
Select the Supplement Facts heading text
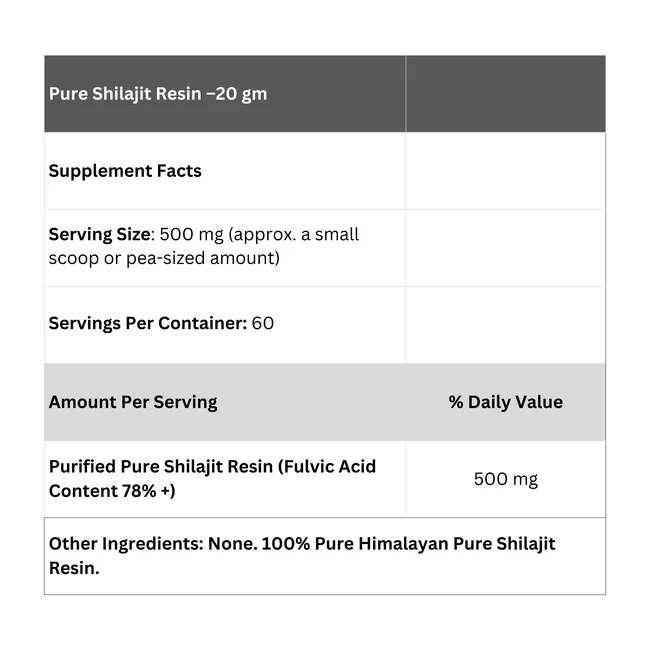point(125,171)
